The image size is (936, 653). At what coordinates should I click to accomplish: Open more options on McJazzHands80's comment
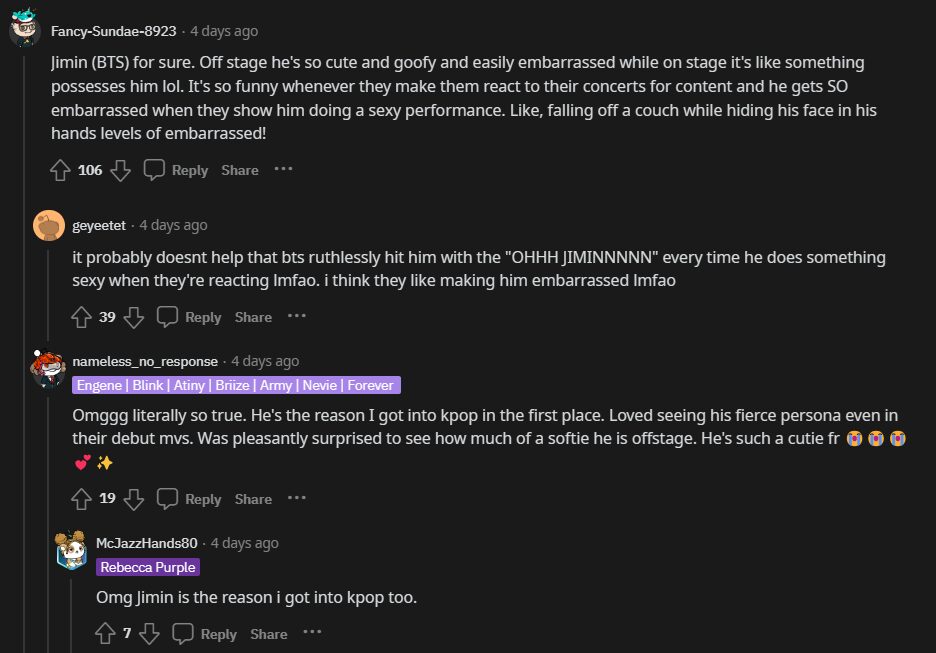[x=312, y=633]
